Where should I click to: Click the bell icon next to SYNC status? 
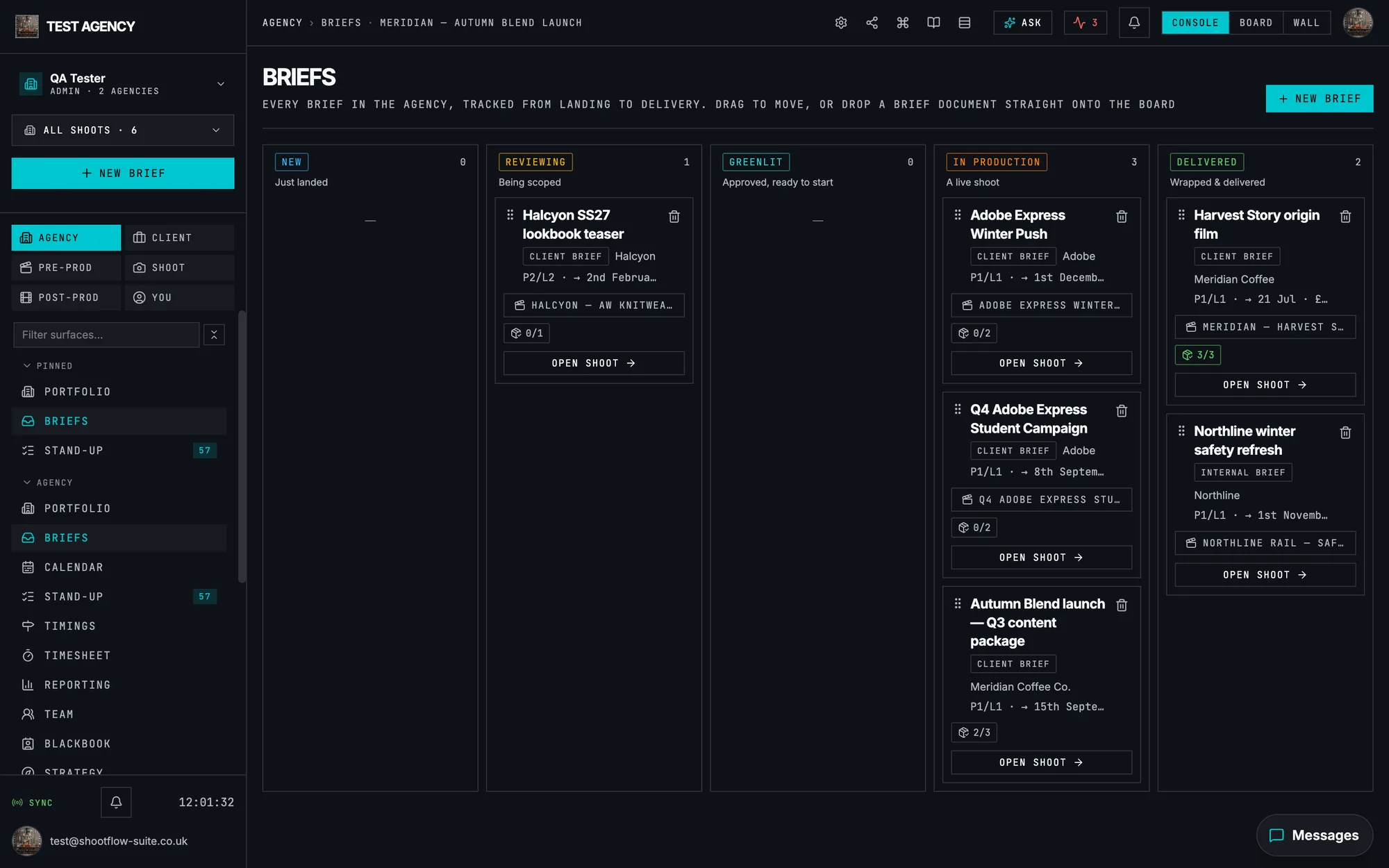tap(116, 802)
